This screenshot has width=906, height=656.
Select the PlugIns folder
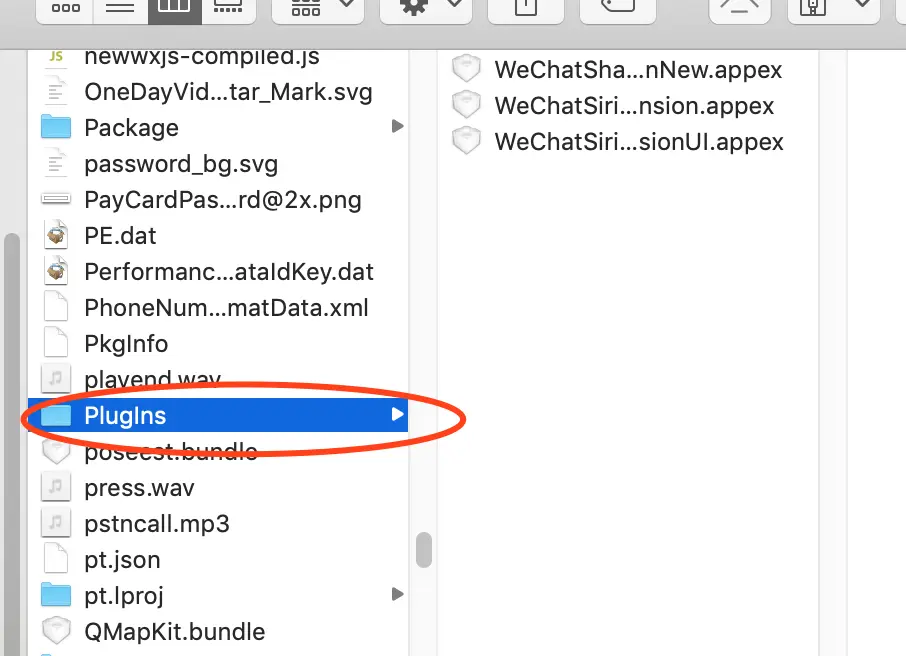tap(218, 415)
